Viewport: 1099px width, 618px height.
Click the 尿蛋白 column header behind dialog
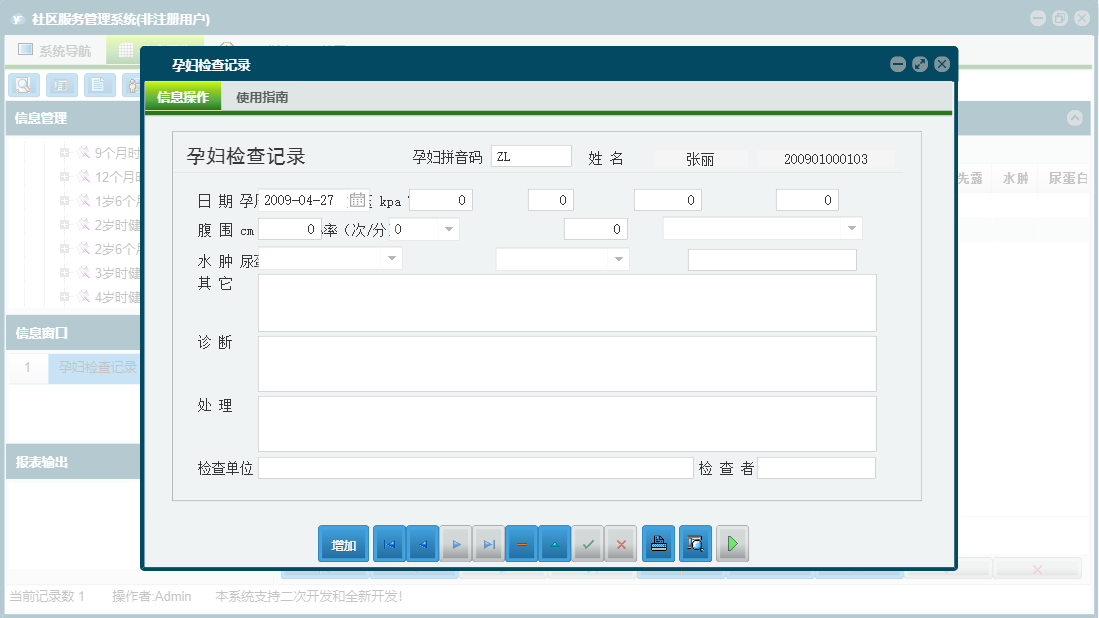click(1067, 179)
